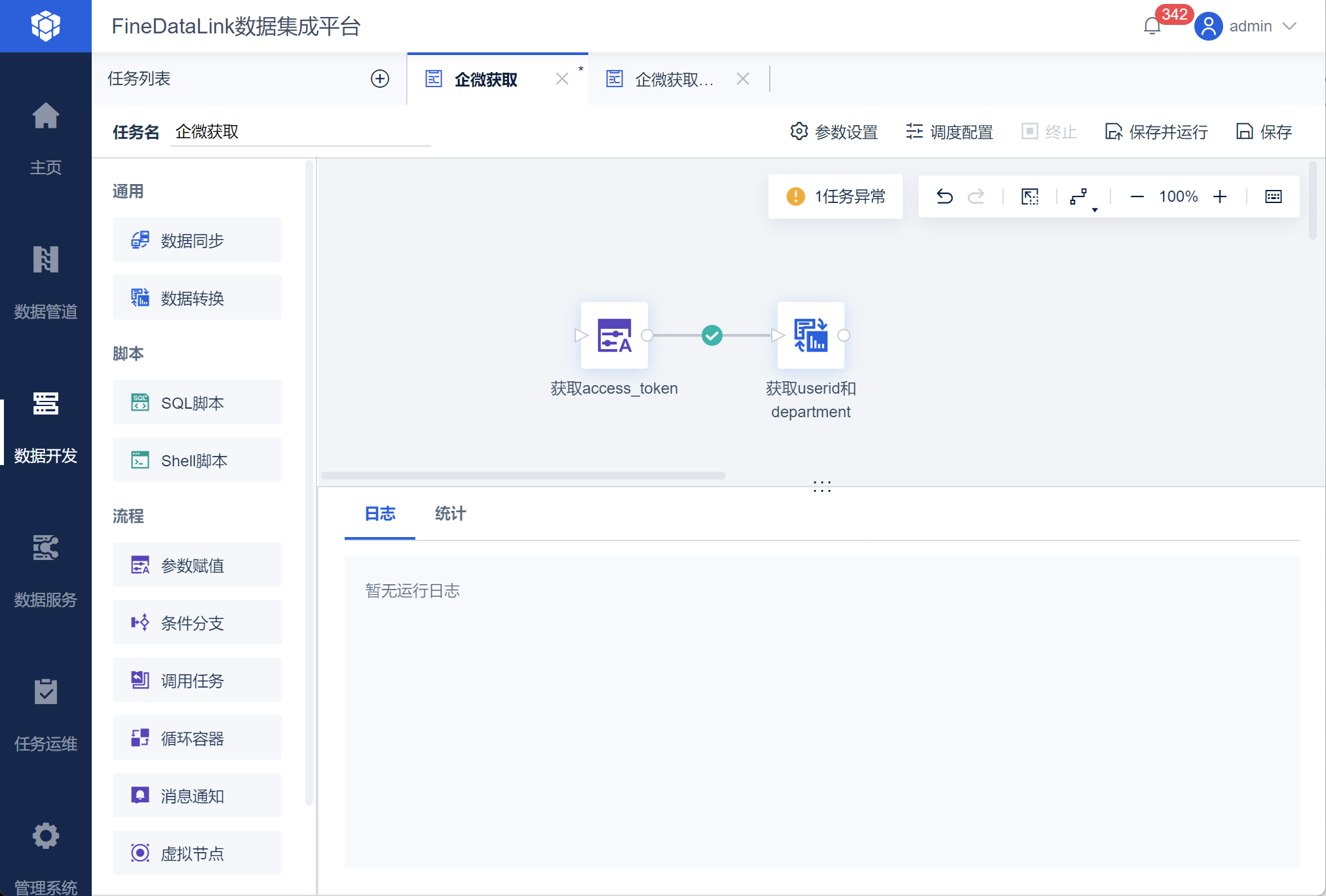Open the 获取access_token node
Viewport: 1326px width, 896px height.
614,335
